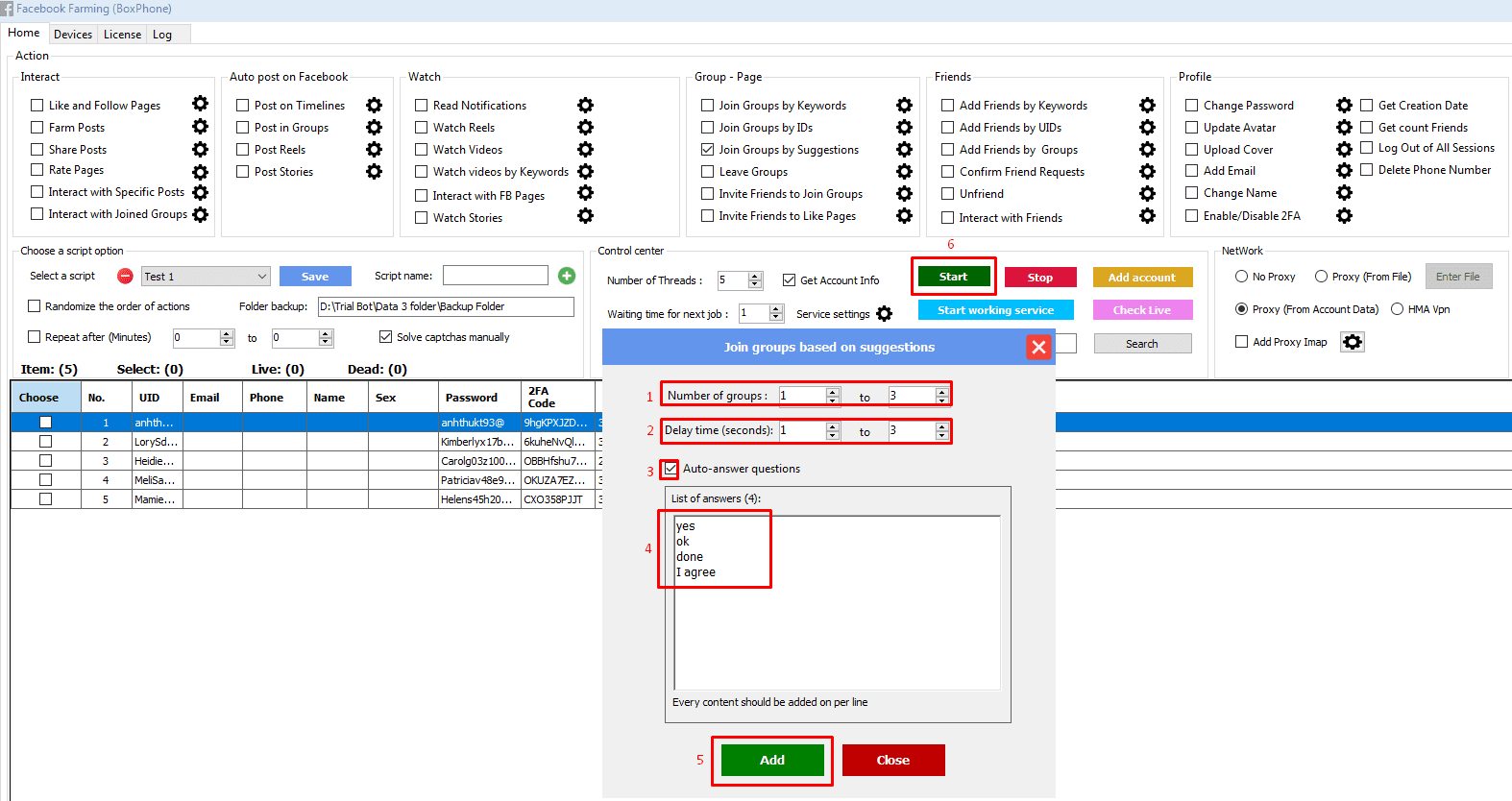Click the Add account button
The height and width of the screenshot is (801, 1512).
pos(1142,278)
